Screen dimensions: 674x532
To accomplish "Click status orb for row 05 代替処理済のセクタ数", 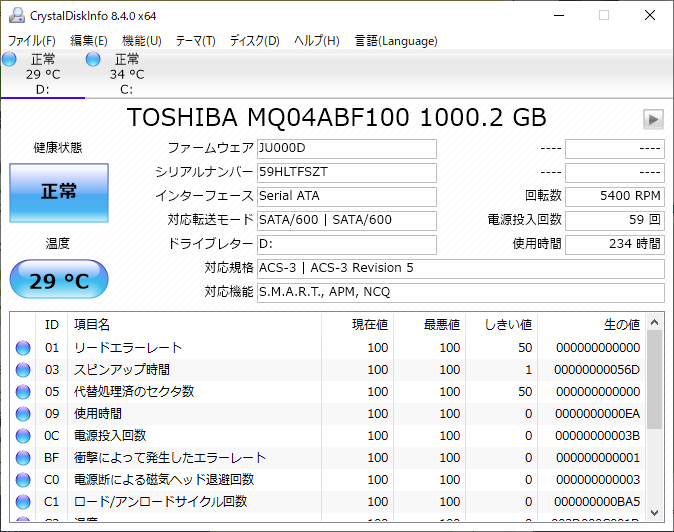I will pos(23,391).
